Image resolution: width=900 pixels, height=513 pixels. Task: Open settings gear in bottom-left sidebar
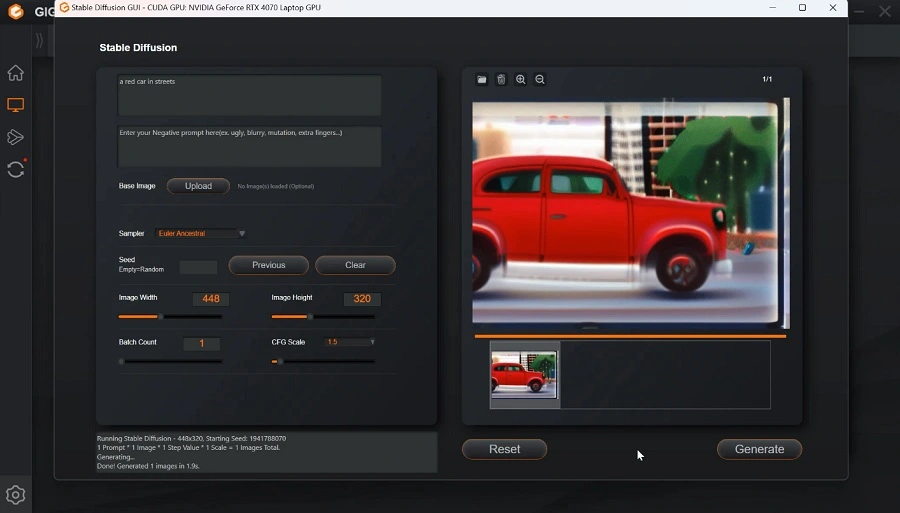point(15,495)
